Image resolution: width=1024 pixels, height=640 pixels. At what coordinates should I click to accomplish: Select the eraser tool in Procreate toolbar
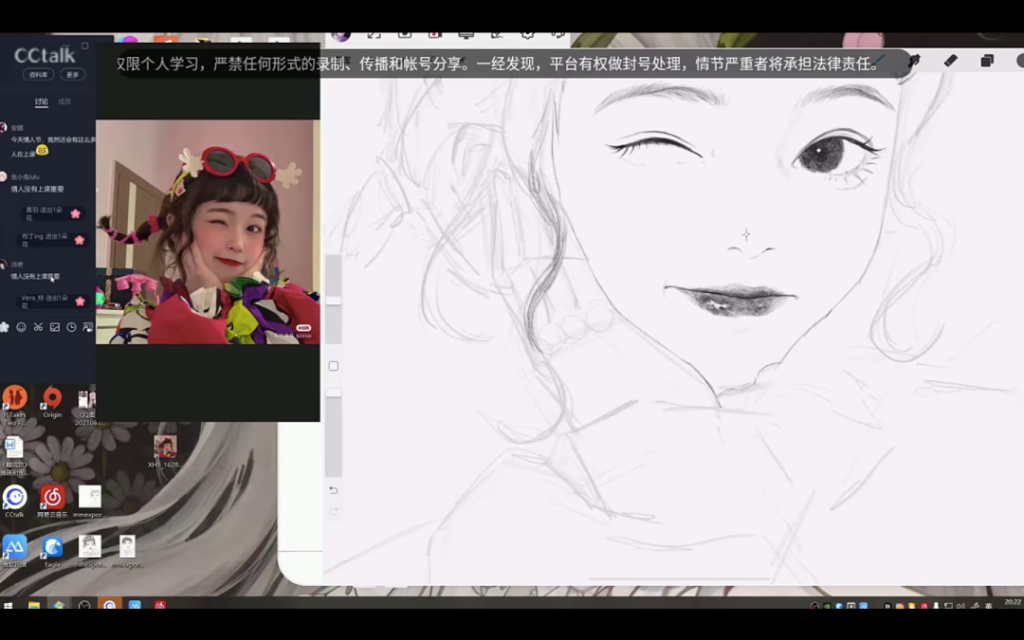[x=950, y=61]
